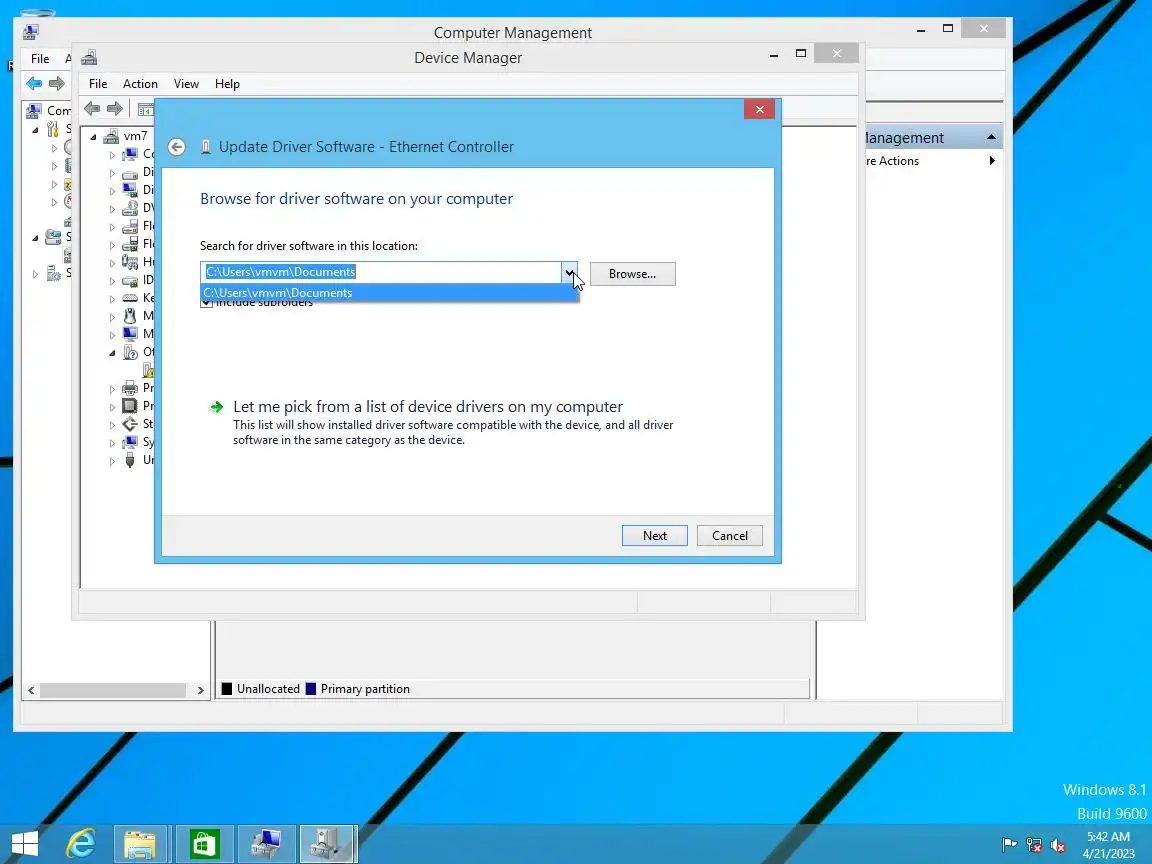Select the System Tools wrench icon
The image size is (1152, 864).
click(x=53, y=129)
